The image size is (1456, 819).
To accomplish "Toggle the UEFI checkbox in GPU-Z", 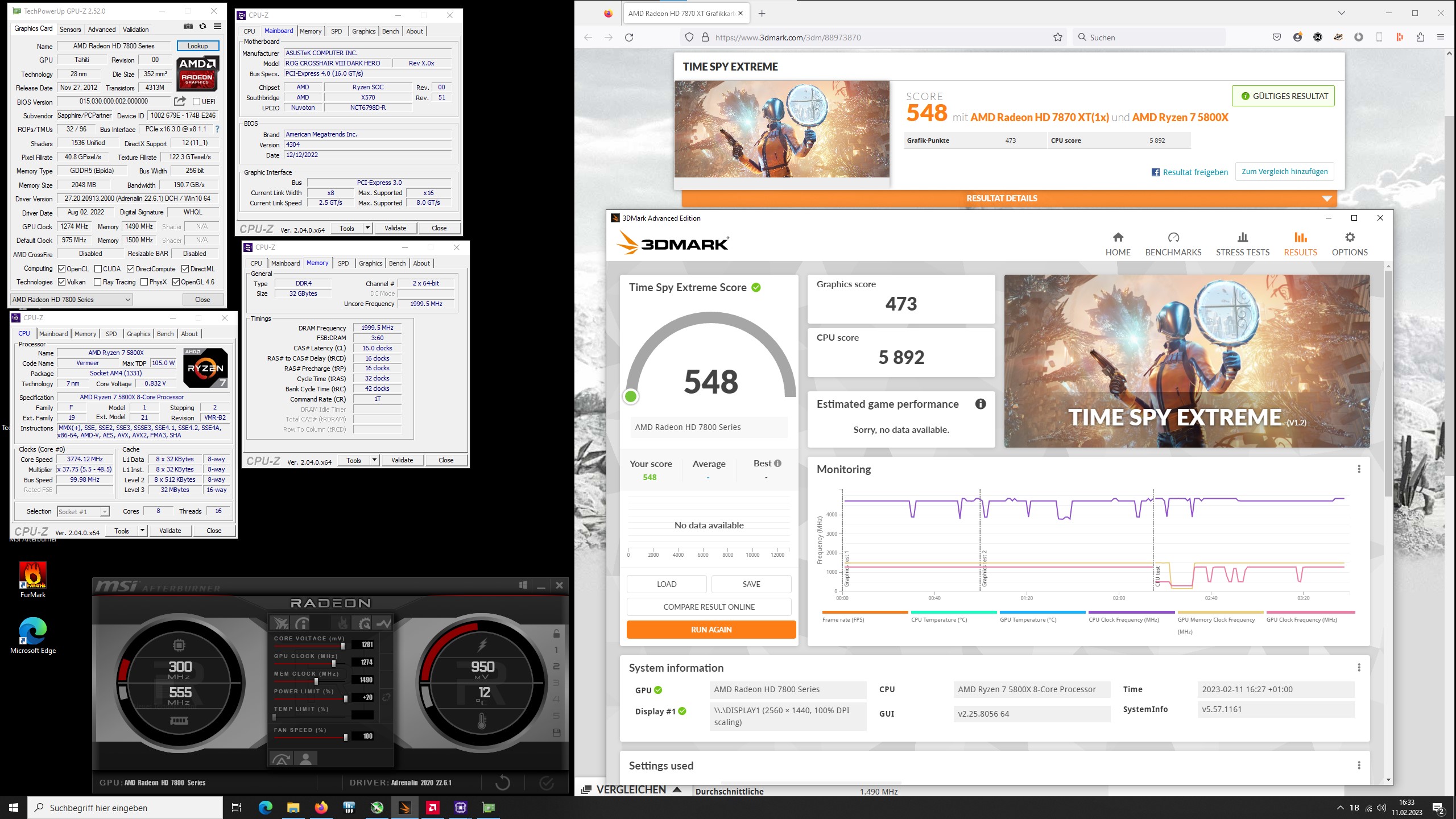I will [x=196, y=102].
